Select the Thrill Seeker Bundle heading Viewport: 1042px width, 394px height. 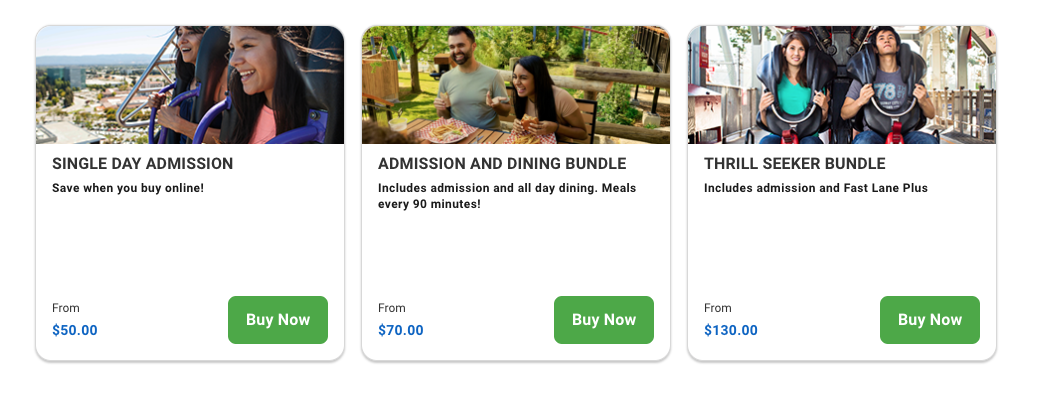click(x=795, y=163)
